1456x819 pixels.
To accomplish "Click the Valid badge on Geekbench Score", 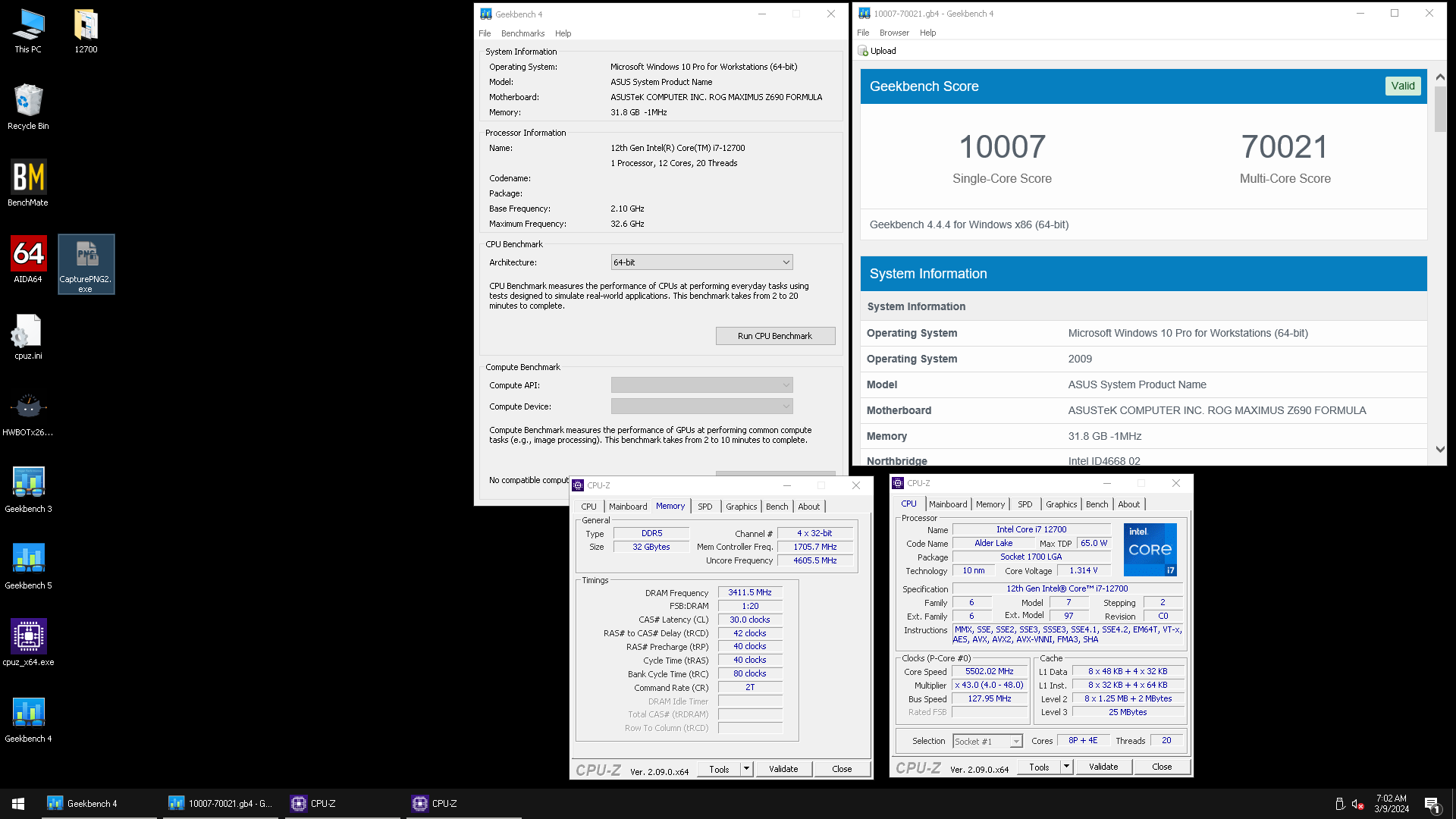I will point(1402,86).
